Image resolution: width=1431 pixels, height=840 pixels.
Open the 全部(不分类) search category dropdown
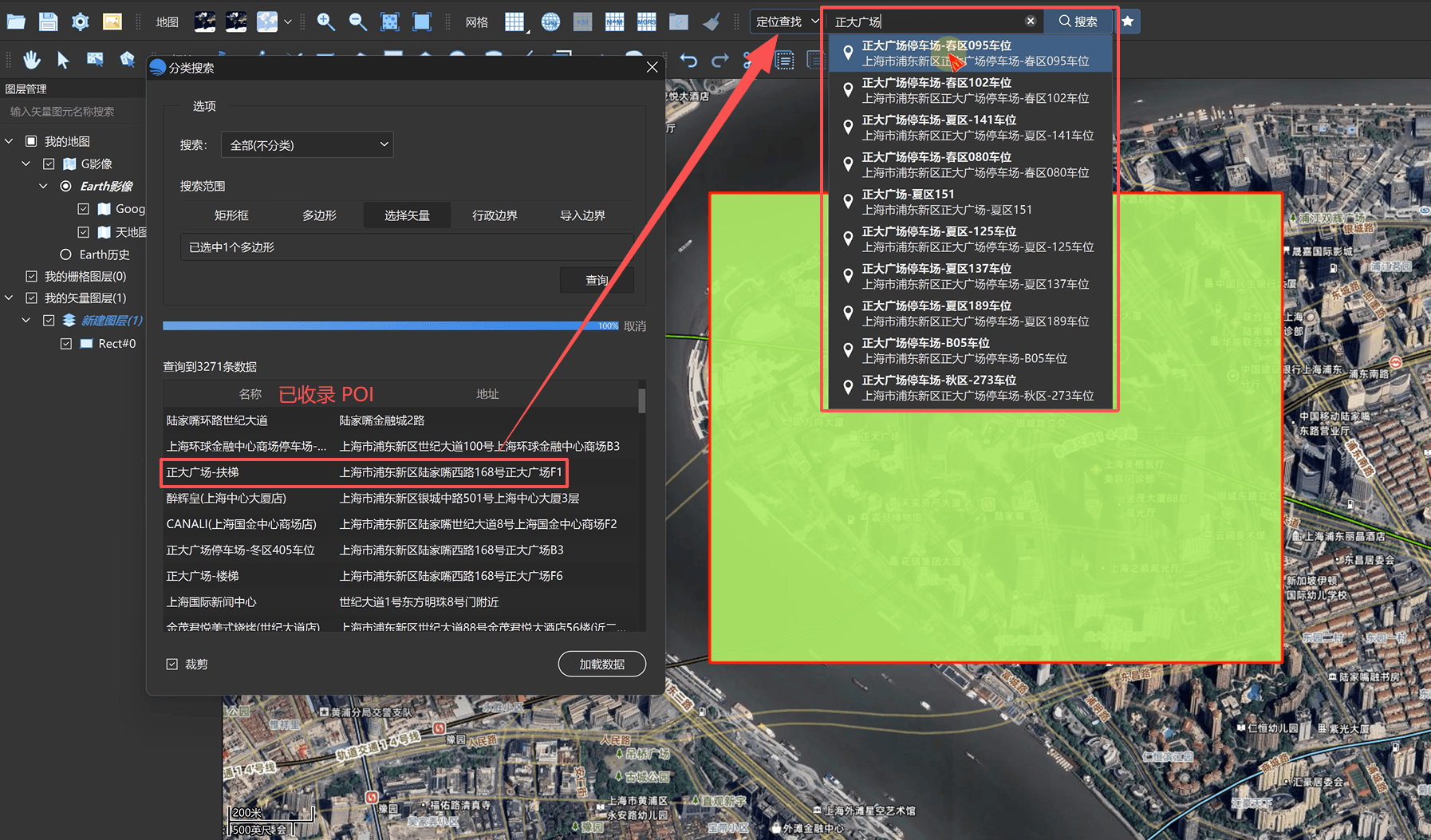[x=307, y=144]
